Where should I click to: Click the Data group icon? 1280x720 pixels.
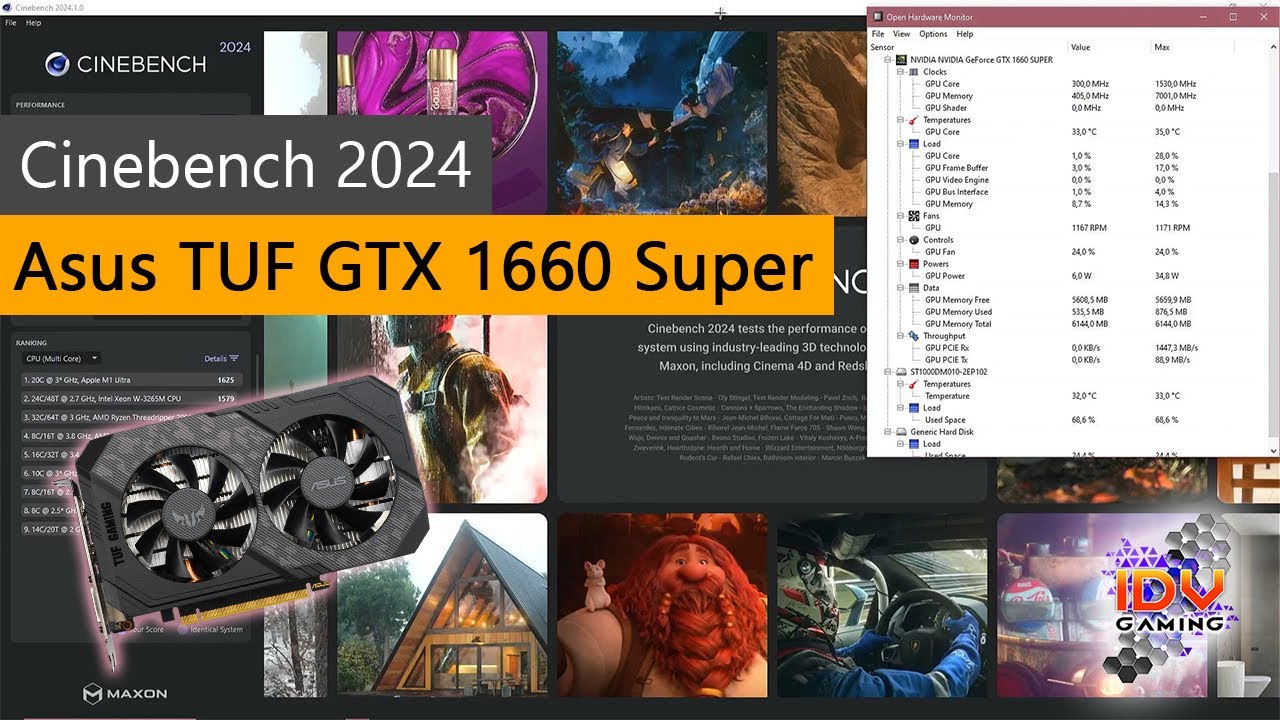point(914,288)
